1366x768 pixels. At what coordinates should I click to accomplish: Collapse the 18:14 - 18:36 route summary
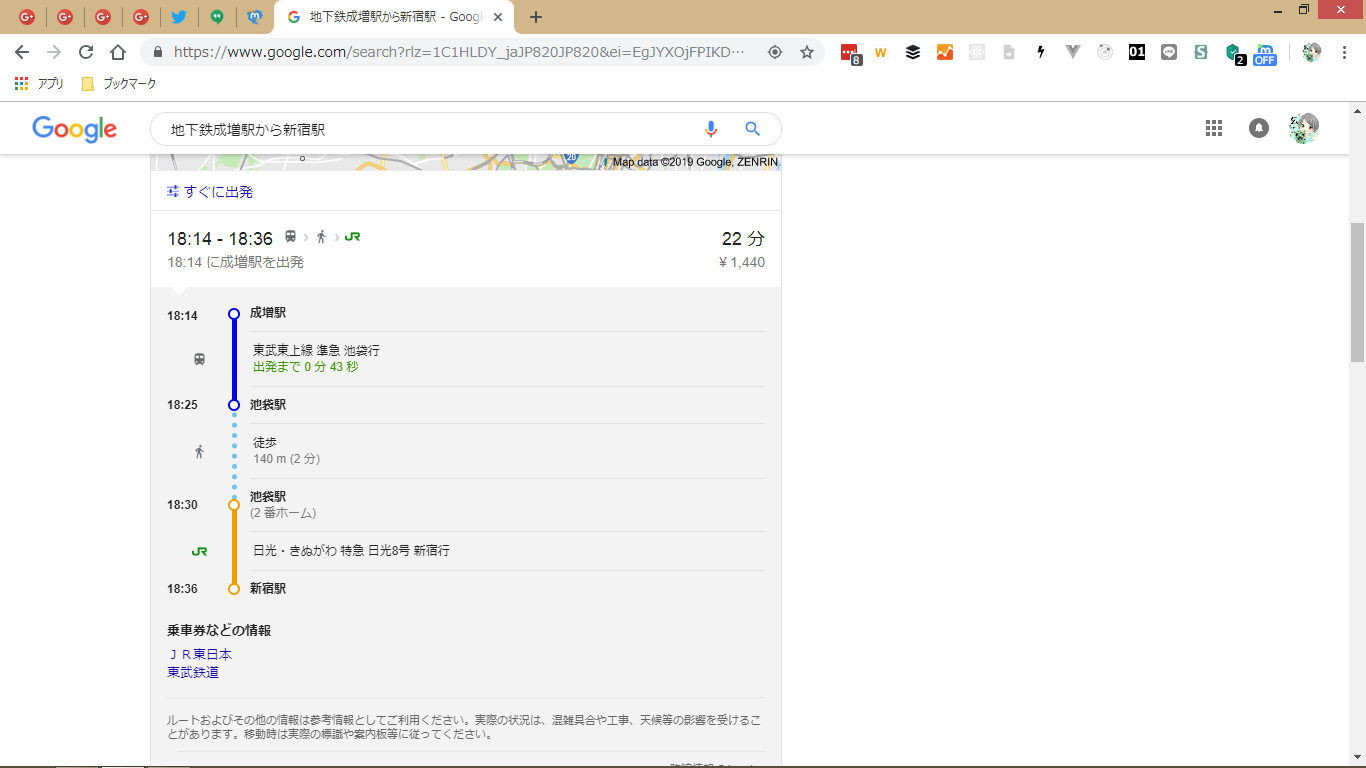coord(465,248)
